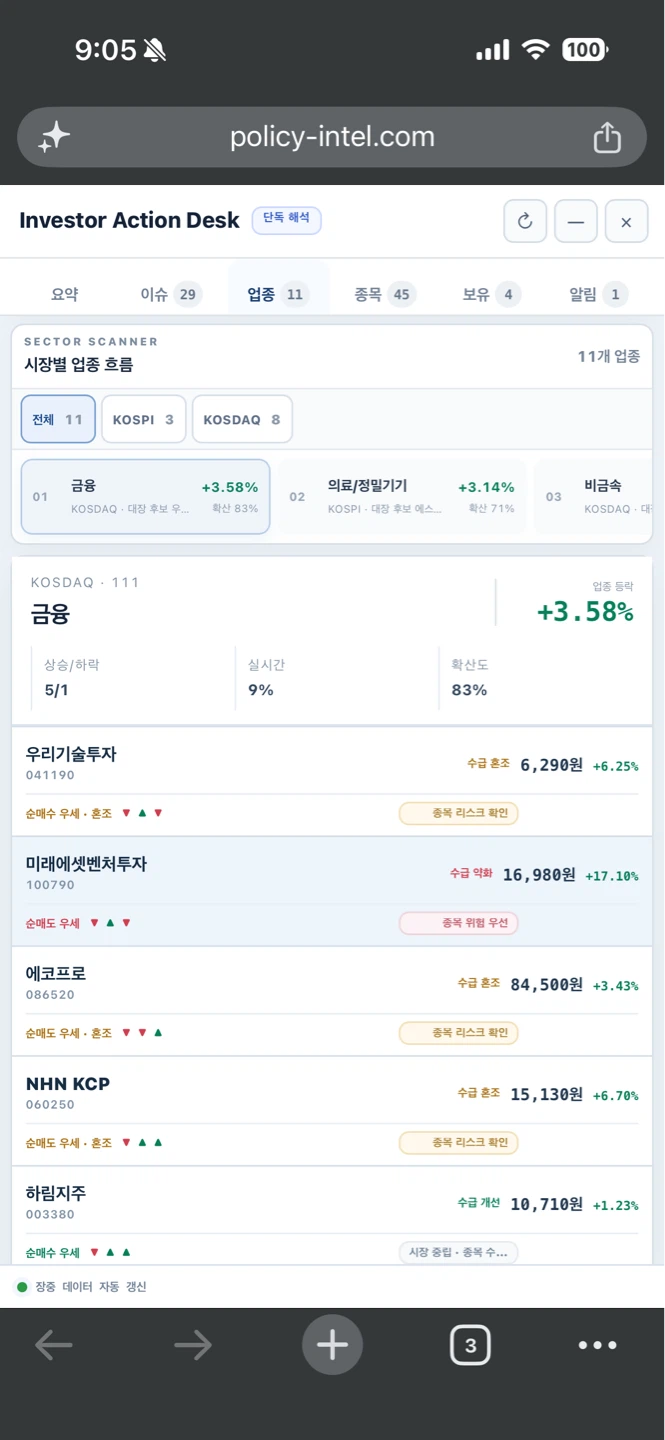Open the browser three-dots menu
Image resolution: width=665 pixels, height=1440 pixels.
tap(597, 1345)
